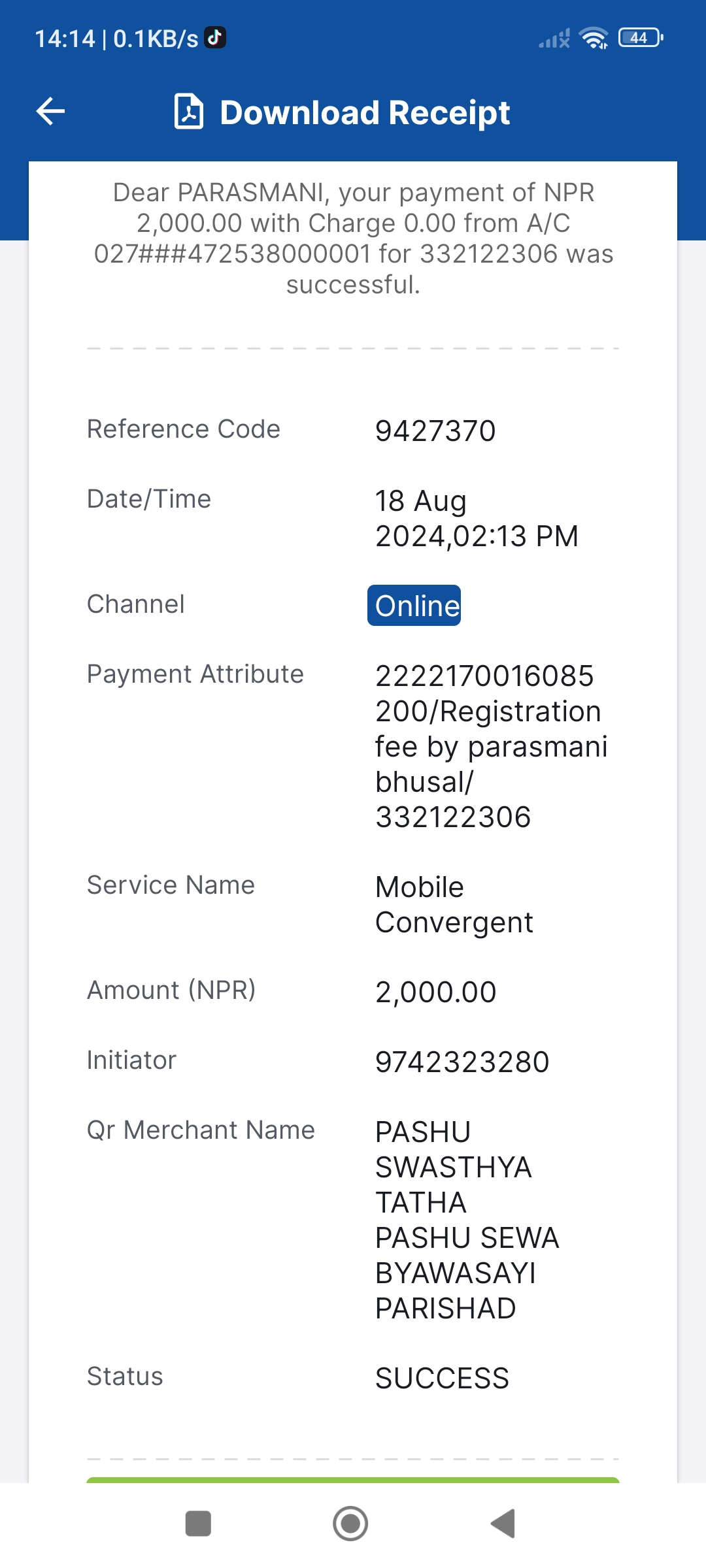Tap the battery level indicator
This screenshot has height=1568, width=706.
641,38
